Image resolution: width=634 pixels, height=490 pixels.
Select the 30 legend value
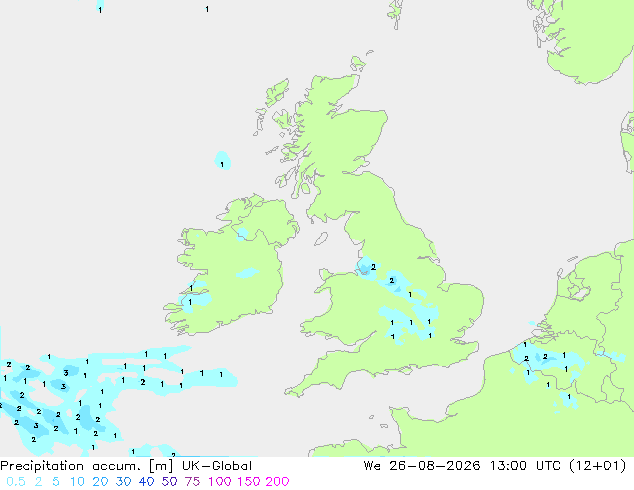[123, 482]
